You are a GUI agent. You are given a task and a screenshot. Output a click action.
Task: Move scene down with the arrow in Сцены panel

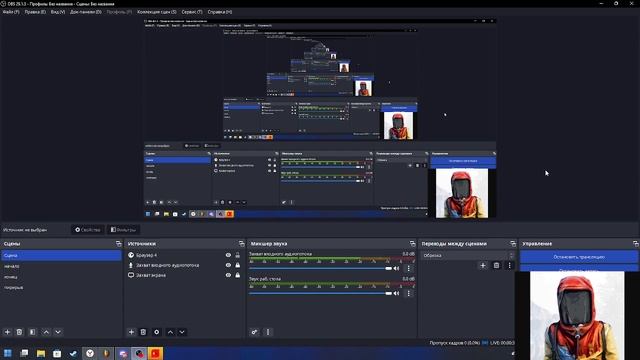[58, 332]
